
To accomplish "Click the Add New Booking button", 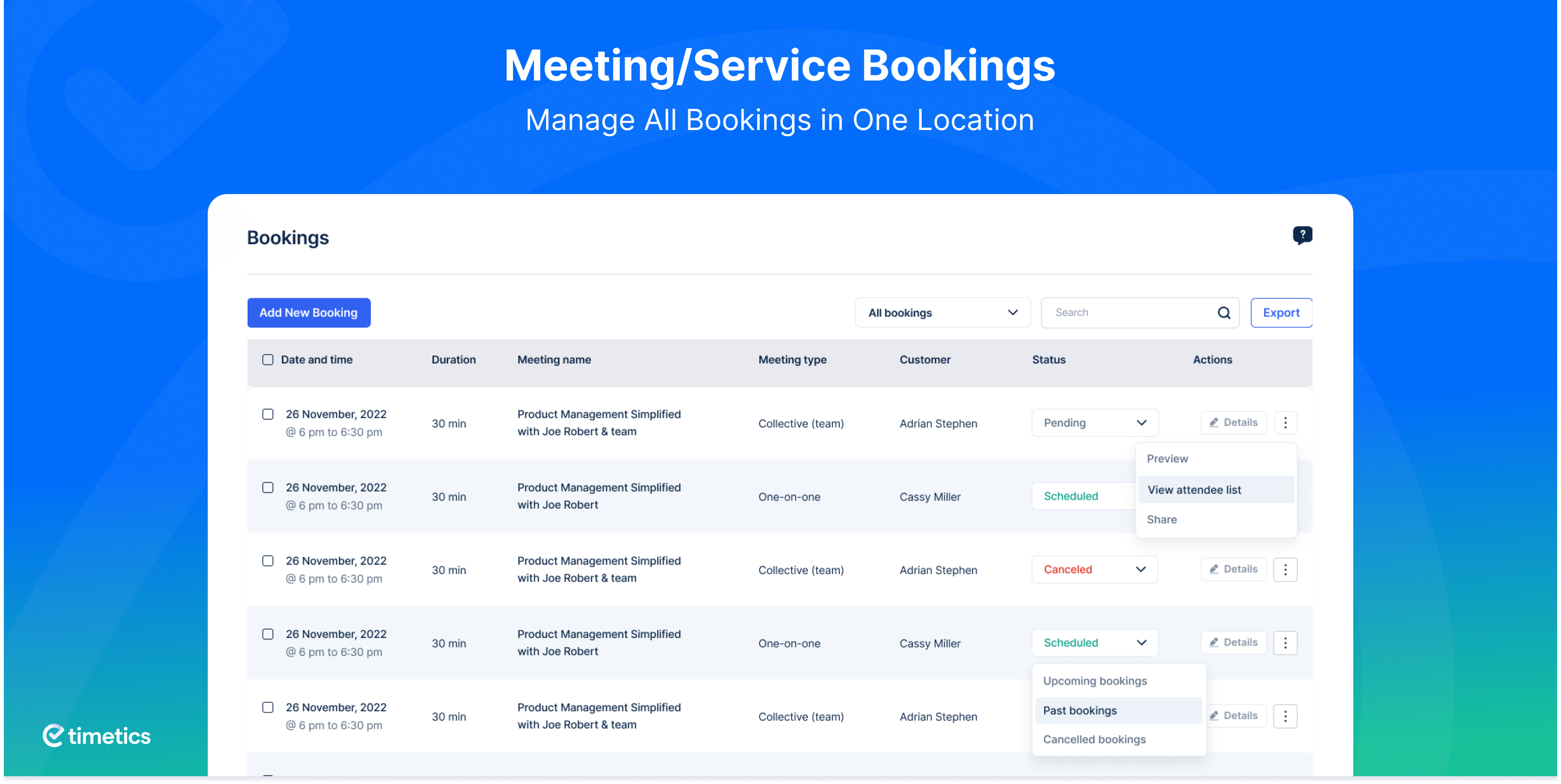I will click(x=308, y=312).
